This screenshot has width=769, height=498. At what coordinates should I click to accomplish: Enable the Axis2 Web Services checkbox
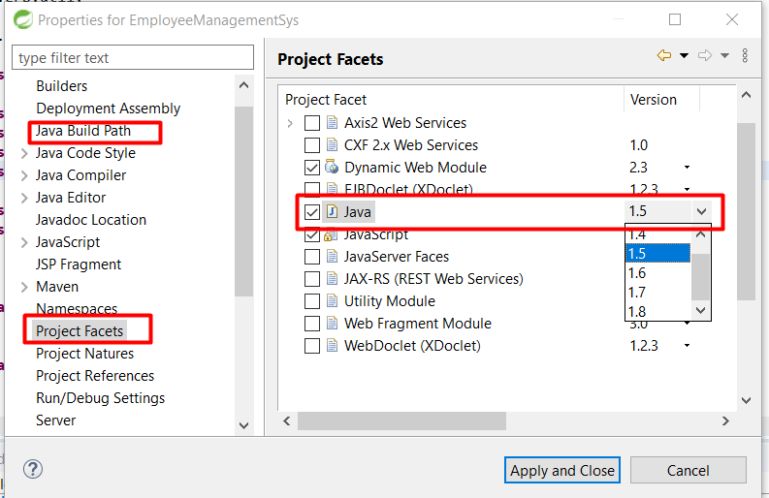pos(312,123)
